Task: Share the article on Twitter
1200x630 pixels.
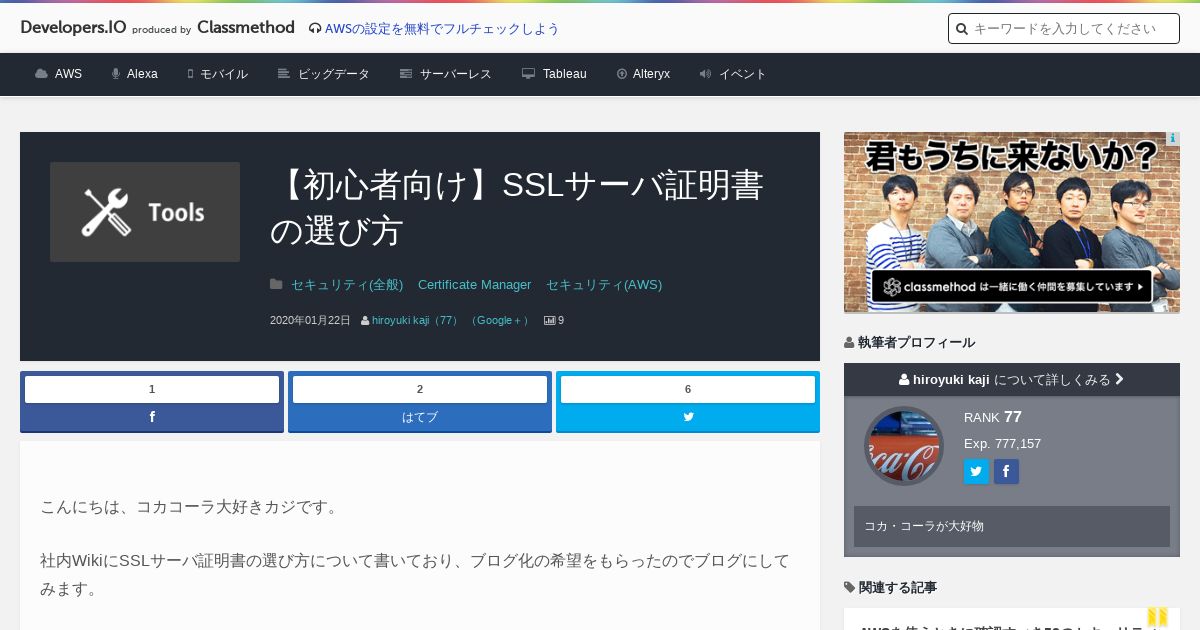Action: pos(688,417)
